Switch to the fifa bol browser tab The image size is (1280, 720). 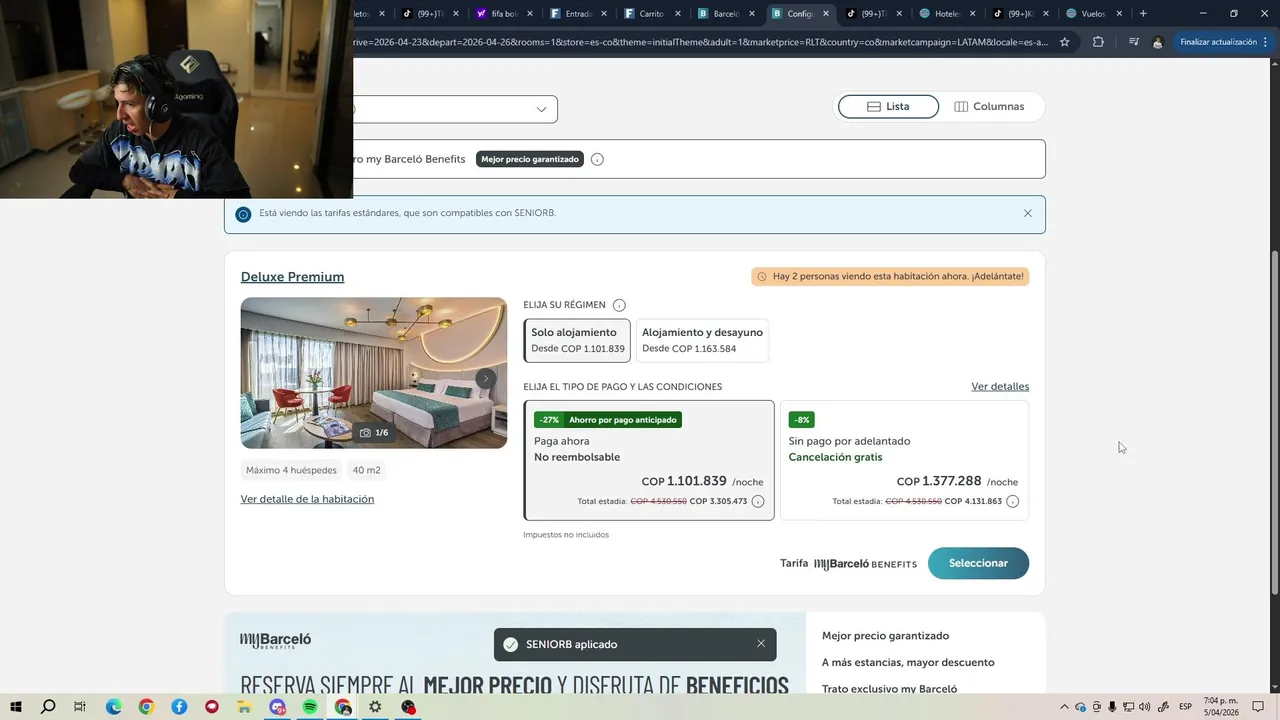pyautogui.click(x=495, y=14)
